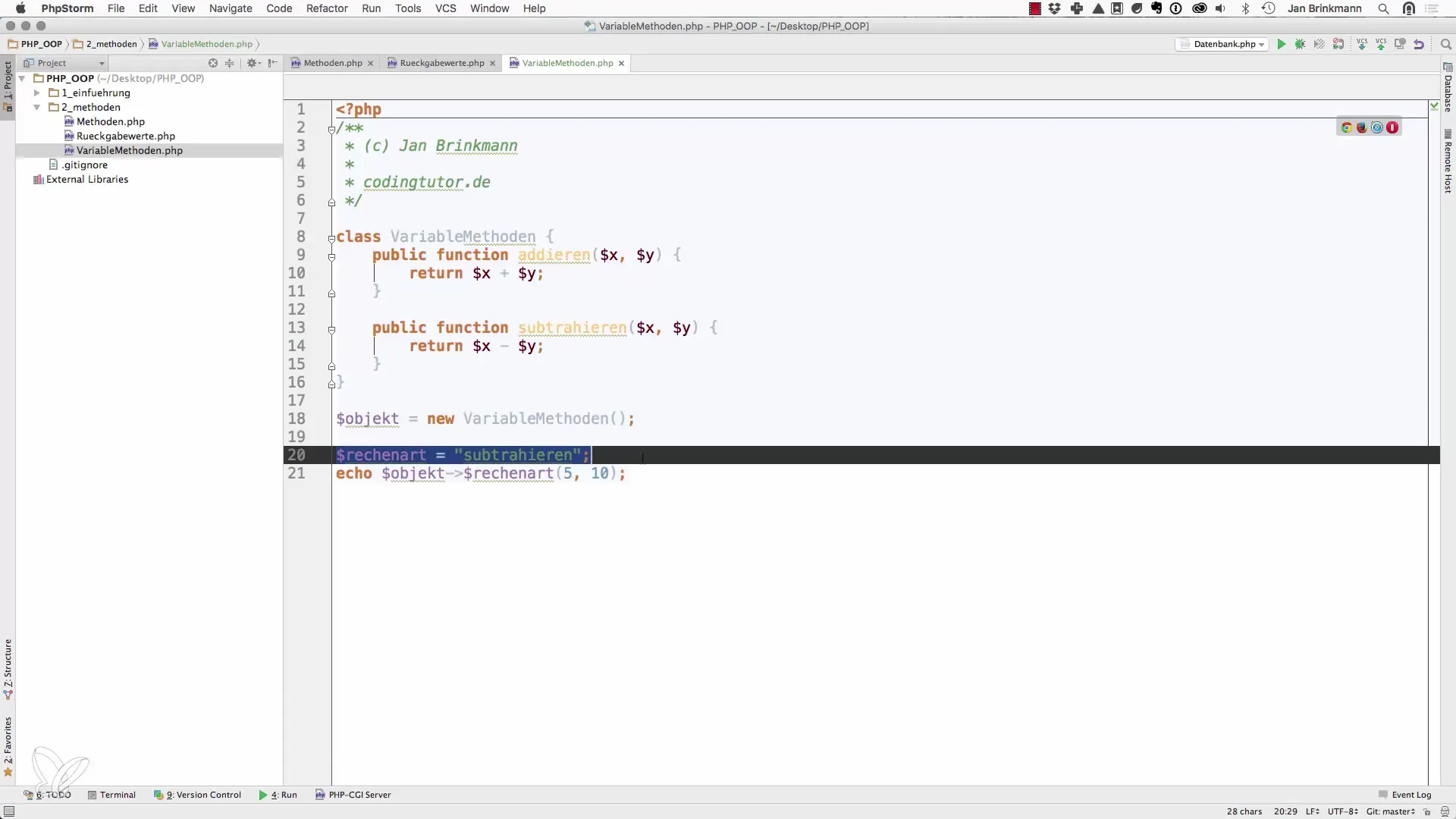
Task: Run with coverage icon in toolbar
Action: (1319, 44)
